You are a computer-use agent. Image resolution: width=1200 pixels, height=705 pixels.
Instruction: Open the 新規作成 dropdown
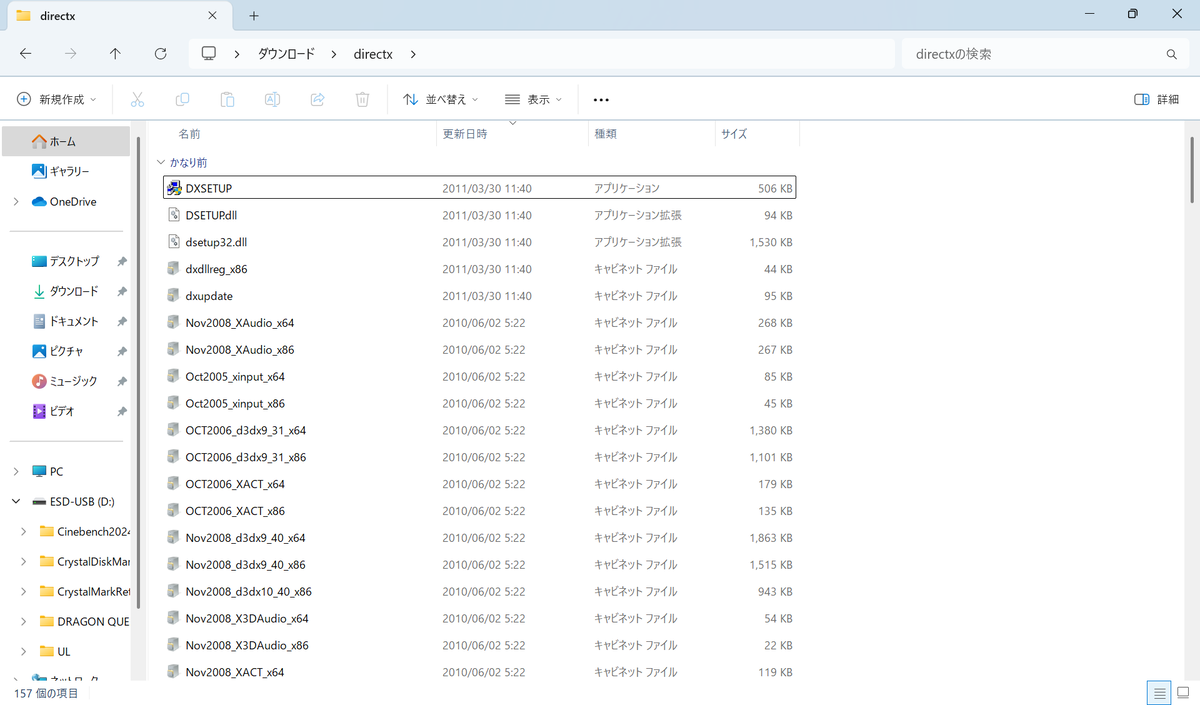click(x=57, y=99)
